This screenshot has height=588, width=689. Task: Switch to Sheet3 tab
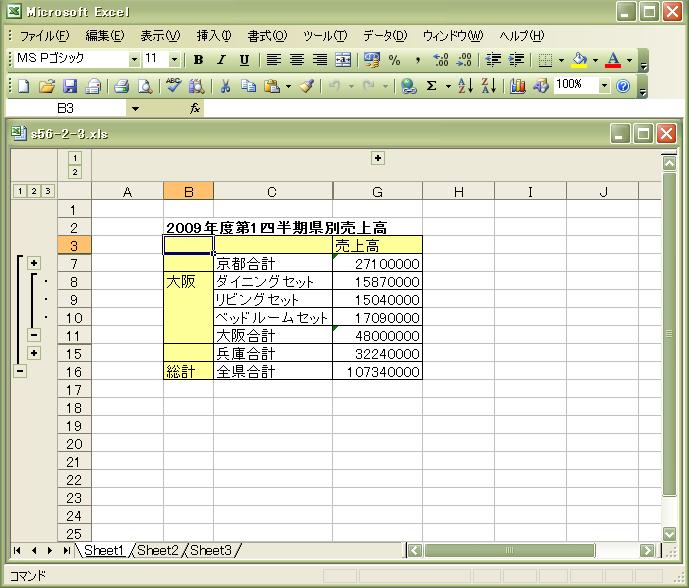210,550
